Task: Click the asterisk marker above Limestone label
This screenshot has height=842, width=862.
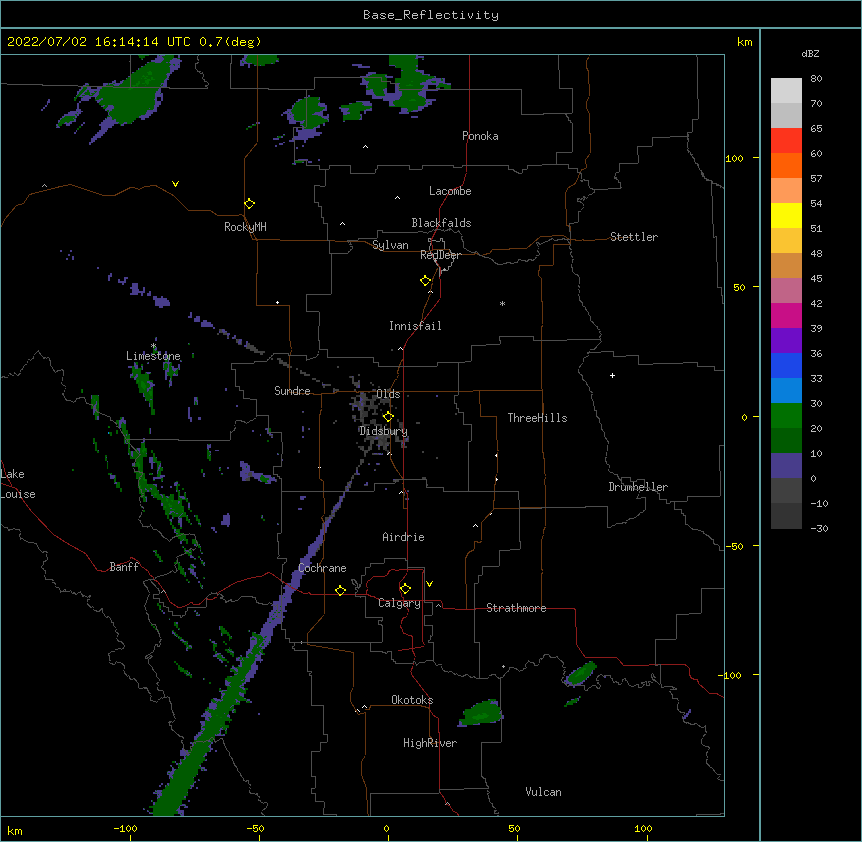Action: pyautogui.click(x=154, y=346)
